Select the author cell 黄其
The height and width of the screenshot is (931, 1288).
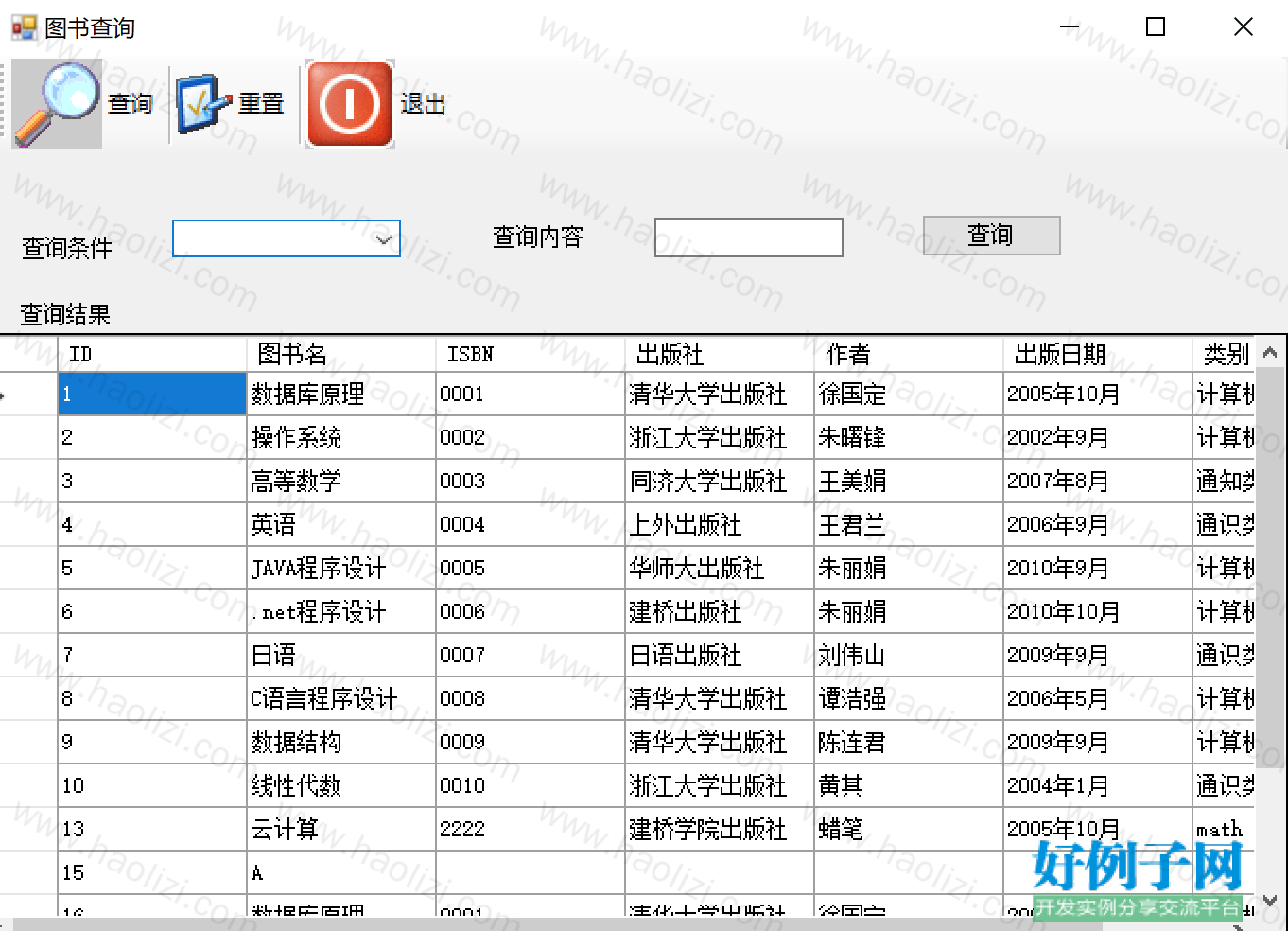[x=909, y=785]
